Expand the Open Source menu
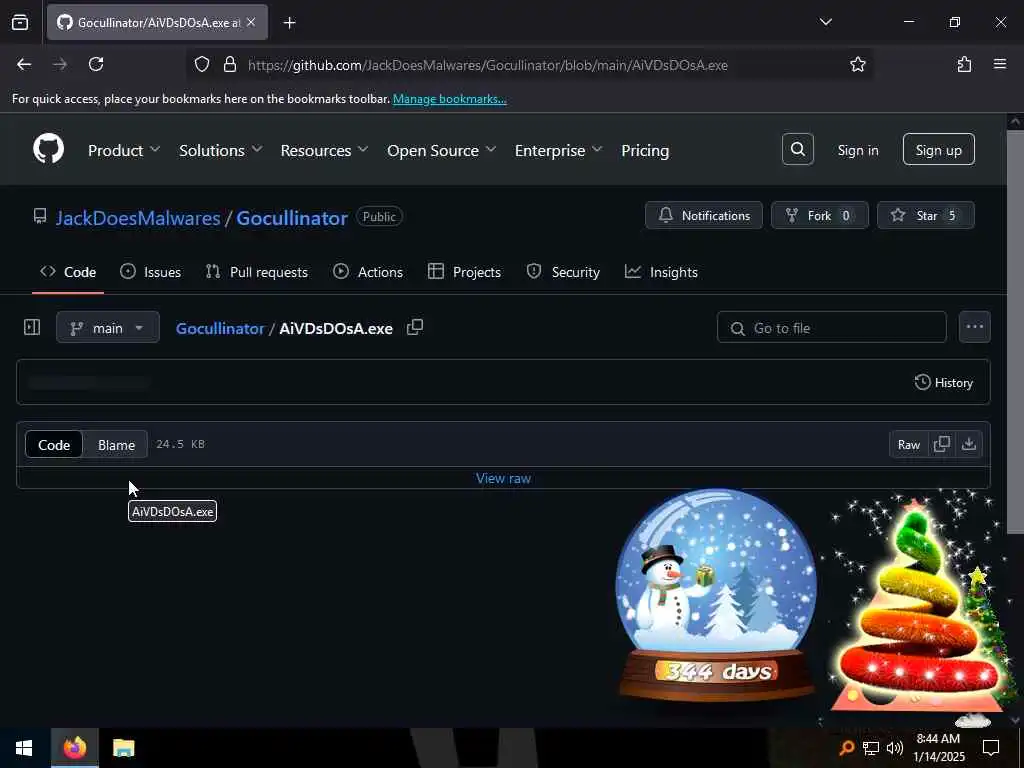 [442, 150]
